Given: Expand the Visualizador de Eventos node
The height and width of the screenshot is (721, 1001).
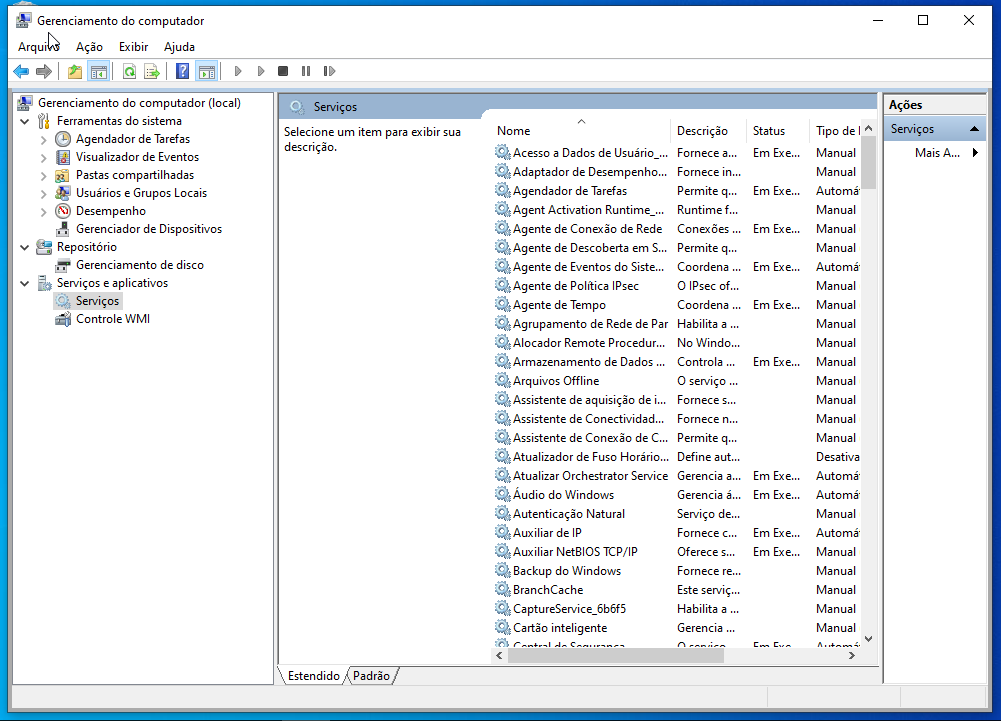Looking at the screenshot, I should (43, 157).
